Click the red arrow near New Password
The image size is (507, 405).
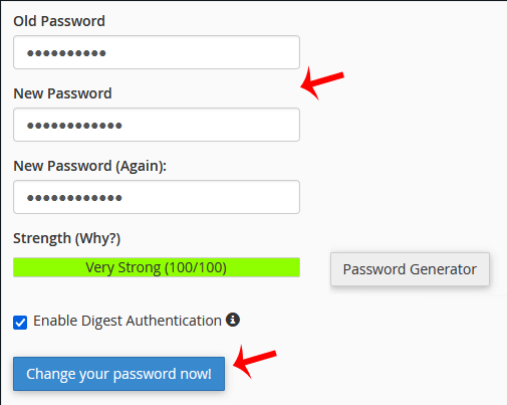(322, 83)
